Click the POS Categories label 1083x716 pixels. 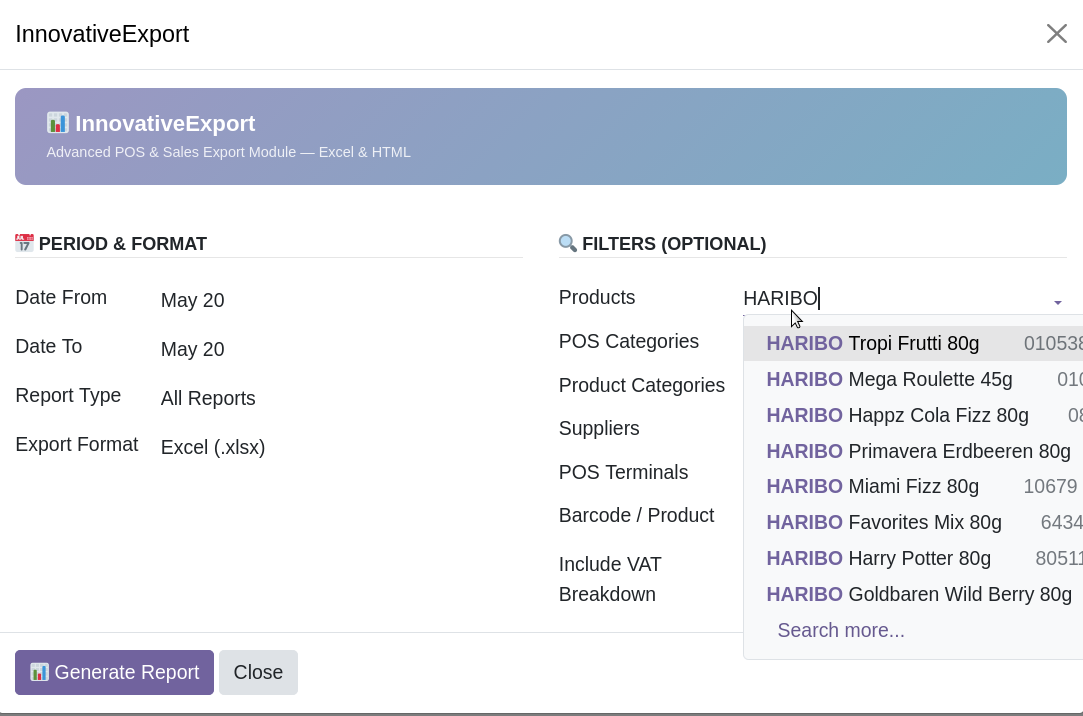(x=629, y=341)
